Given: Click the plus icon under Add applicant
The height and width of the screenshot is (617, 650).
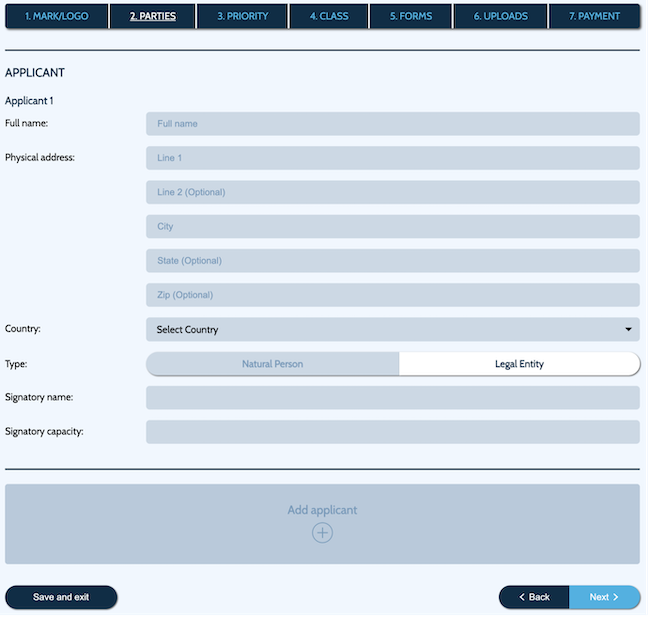Looking at the screenshot, I should click(x=322, y=533).
